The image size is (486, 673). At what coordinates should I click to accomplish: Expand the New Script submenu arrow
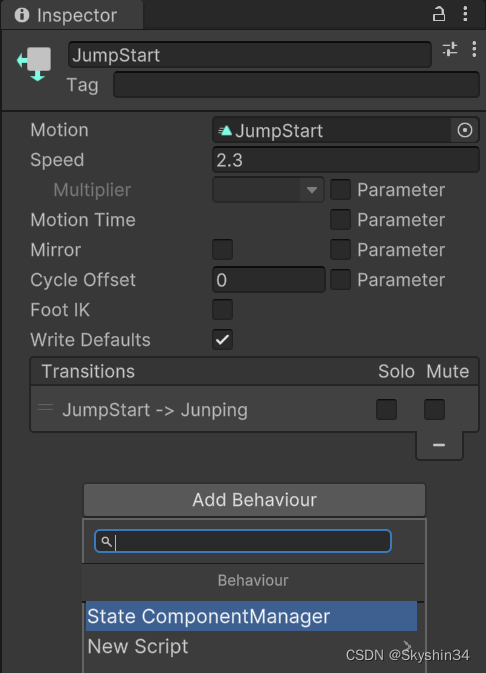point(407,646)
